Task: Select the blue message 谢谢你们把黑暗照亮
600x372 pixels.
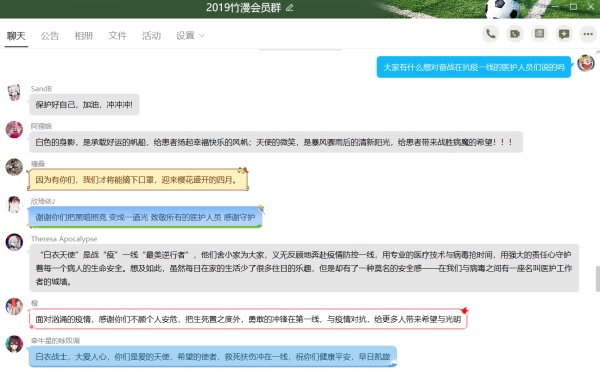Action: [x=145, y=217]
